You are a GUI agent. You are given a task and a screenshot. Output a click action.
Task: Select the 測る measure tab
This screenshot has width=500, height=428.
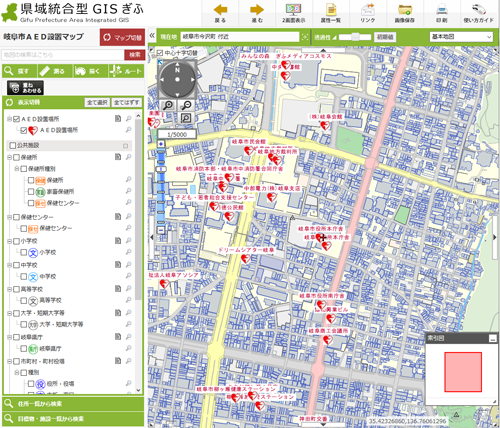pyautogui.click(x=55, y=71)
